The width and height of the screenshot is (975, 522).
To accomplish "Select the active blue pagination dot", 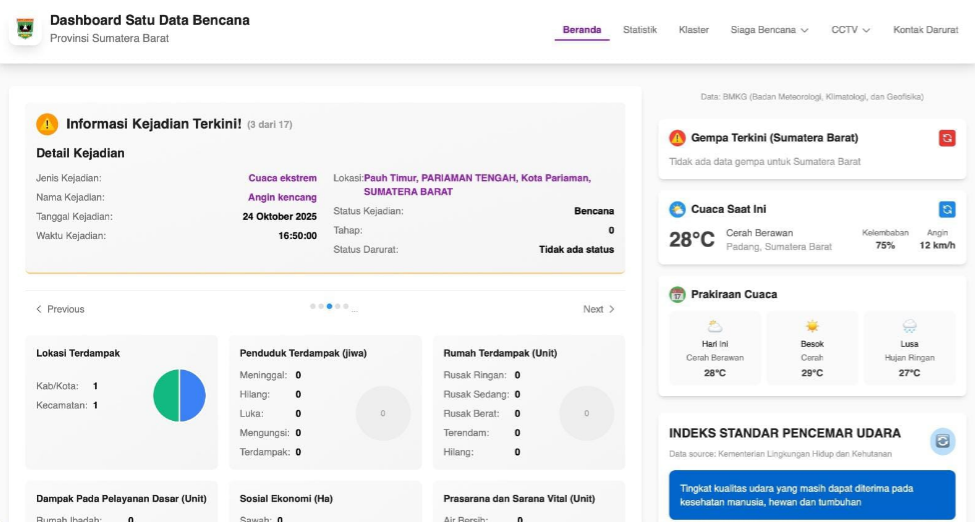I will (330, 306).
